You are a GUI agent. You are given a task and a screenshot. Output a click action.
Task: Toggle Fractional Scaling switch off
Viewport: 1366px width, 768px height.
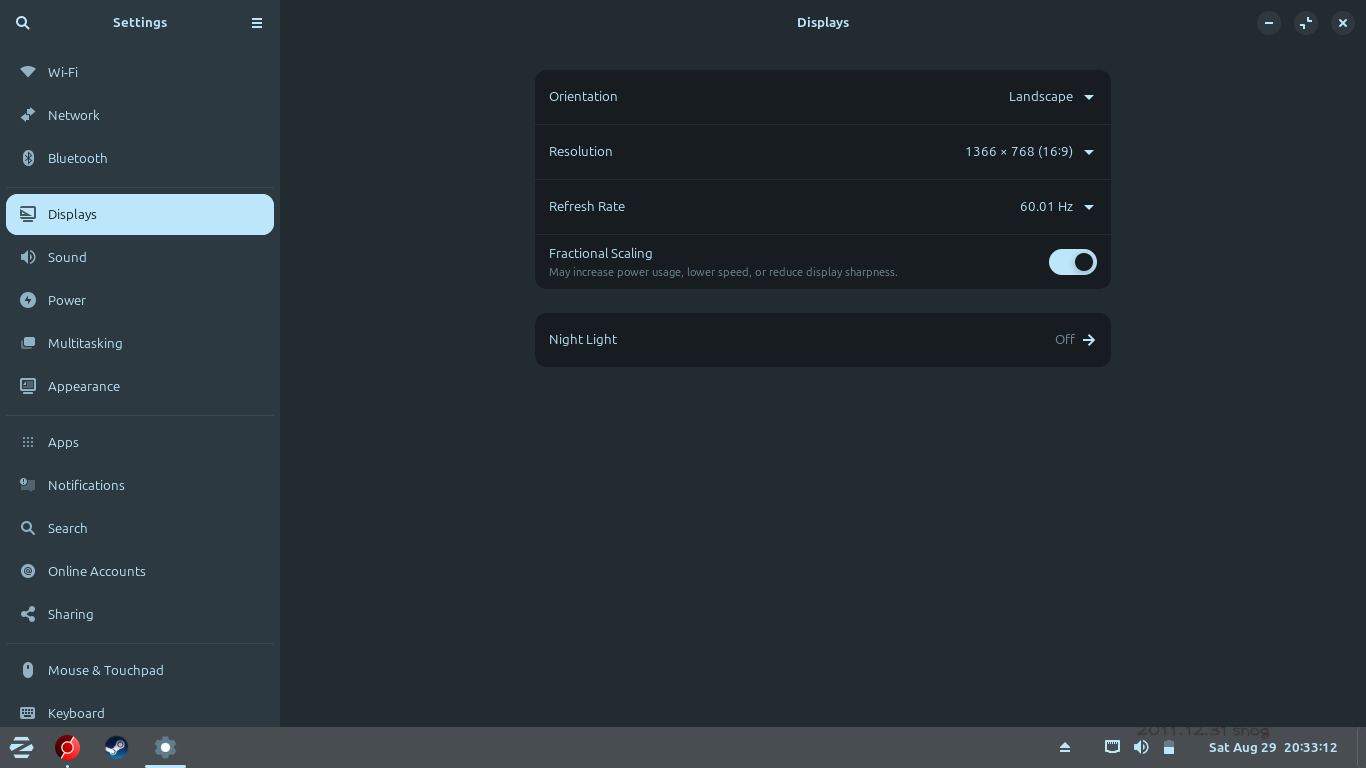coord(1073,262)
